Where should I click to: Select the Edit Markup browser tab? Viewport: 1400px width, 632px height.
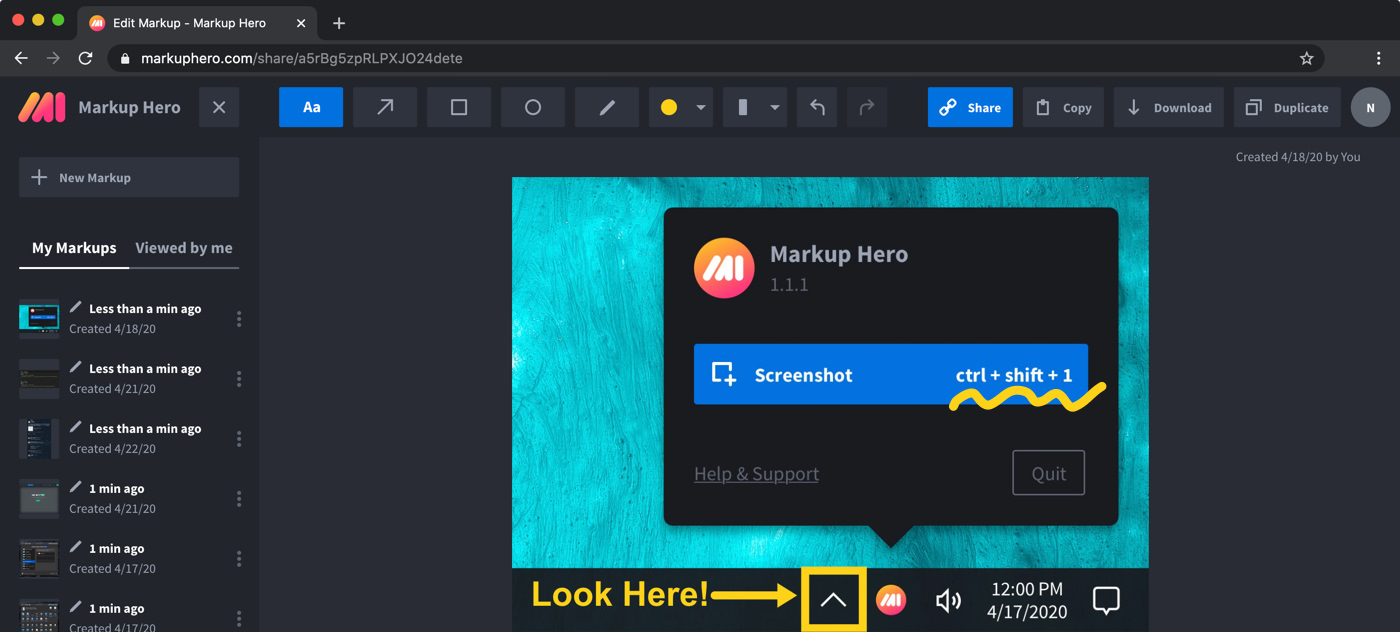[197, 22]
